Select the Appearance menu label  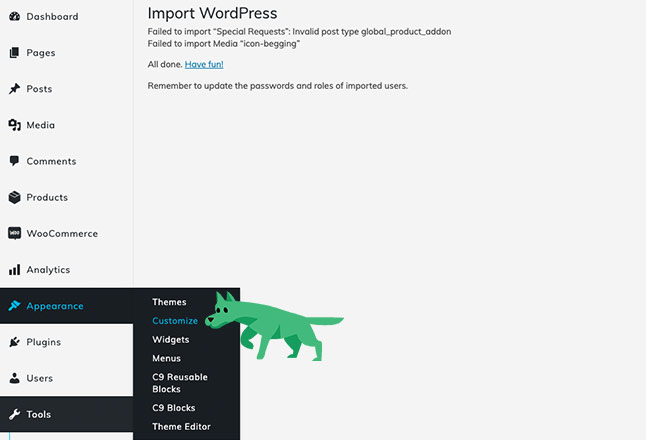[55, 306]
